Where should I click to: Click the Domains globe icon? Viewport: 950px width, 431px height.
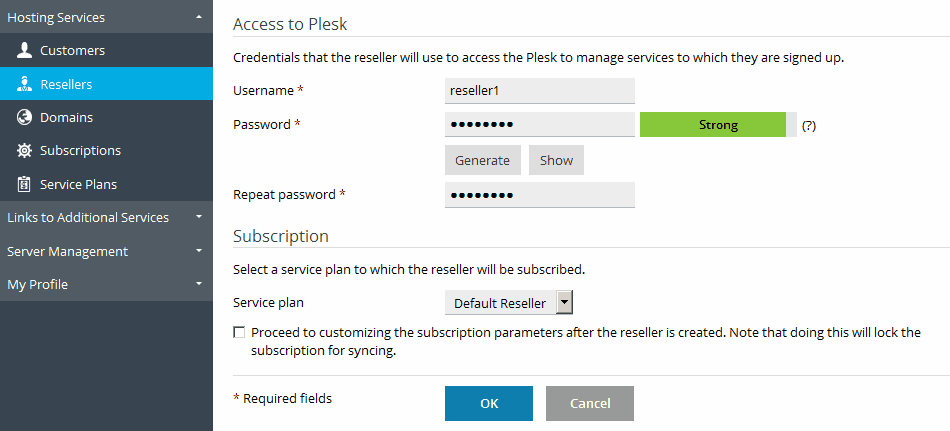click(x=24, y=117)
